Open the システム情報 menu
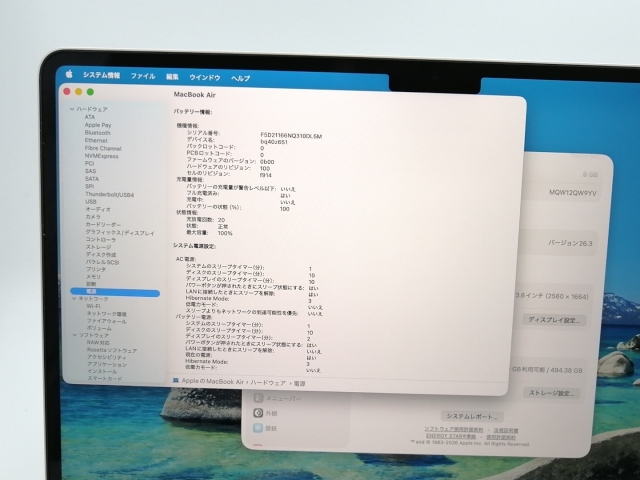This screenshot has height=480, width=640. (102, 75)
